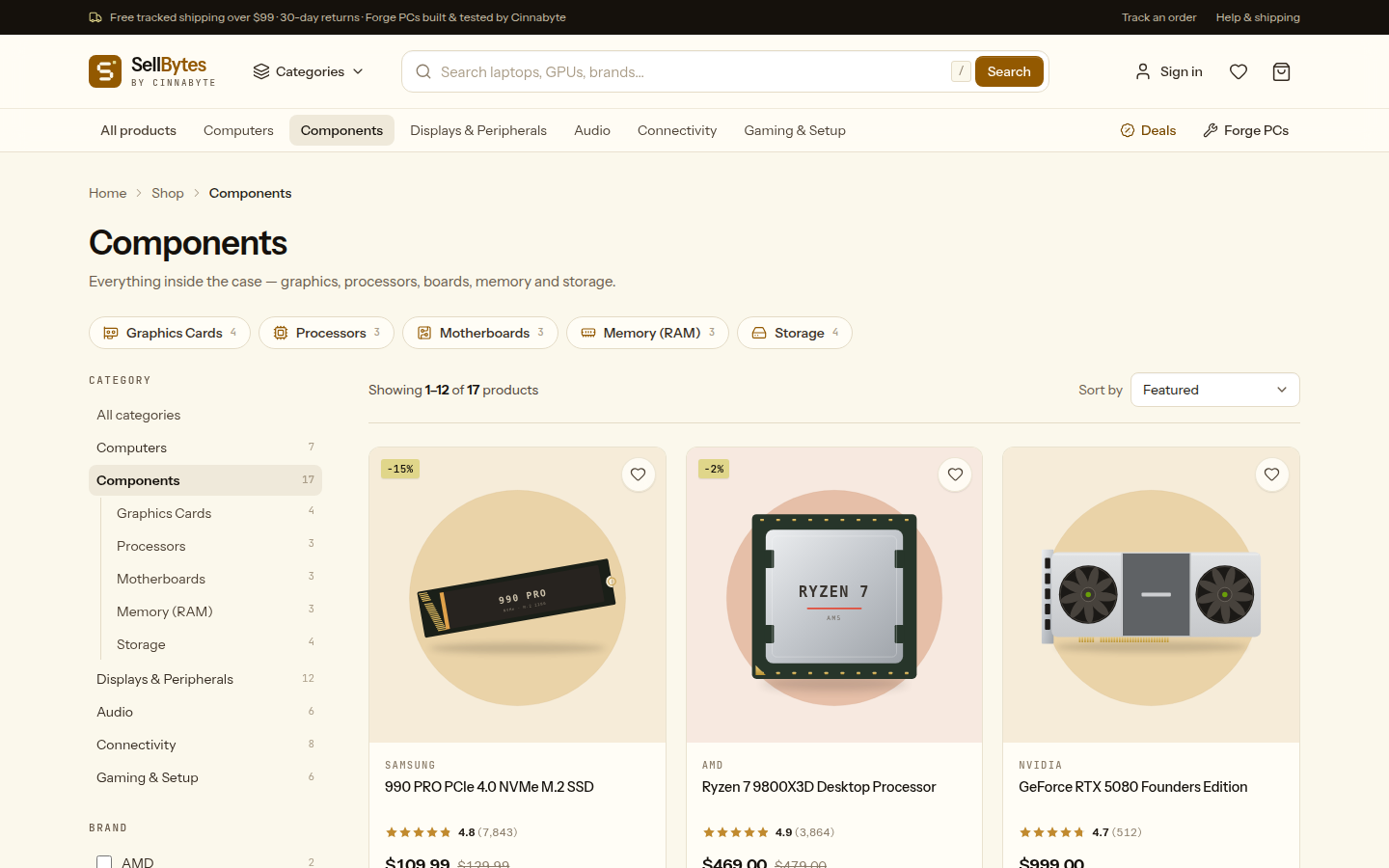Screen dimensions: 1389x868
Task: Click the Deals tag icon
Action: click(x=1127, y=130)
